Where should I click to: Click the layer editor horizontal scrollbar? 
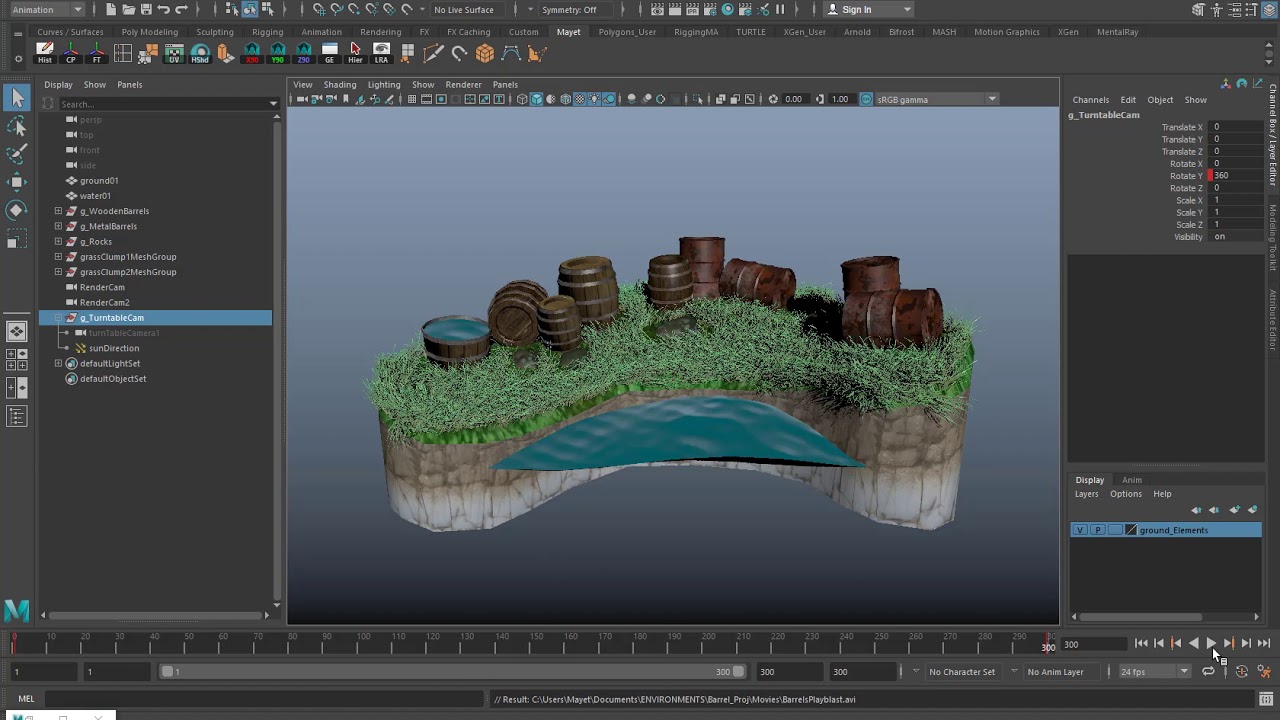click(1139, 617)
